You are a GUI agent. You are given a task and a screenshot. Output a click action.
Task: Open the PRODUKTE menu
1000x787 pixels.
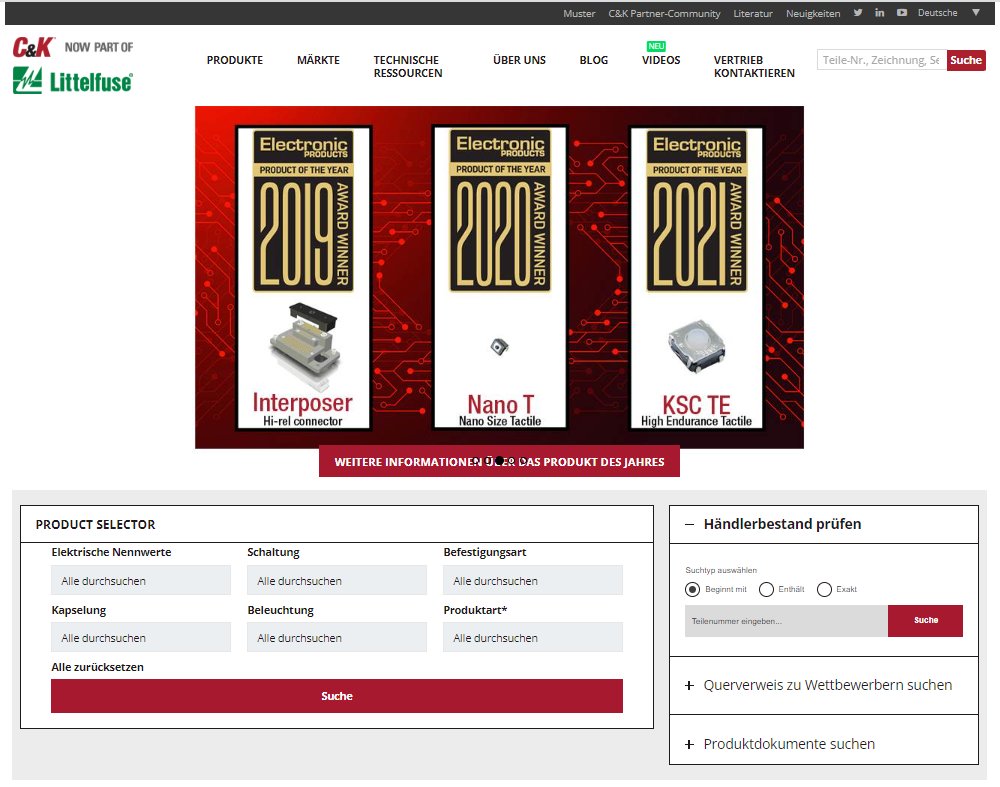tap(234, 60)
